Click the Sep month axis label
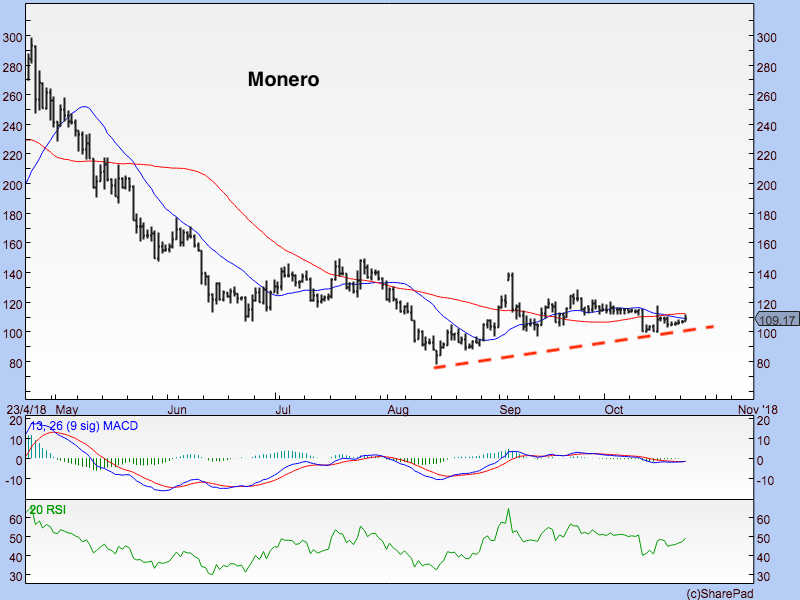Viewport: 800px width, 600px height. 510,410
